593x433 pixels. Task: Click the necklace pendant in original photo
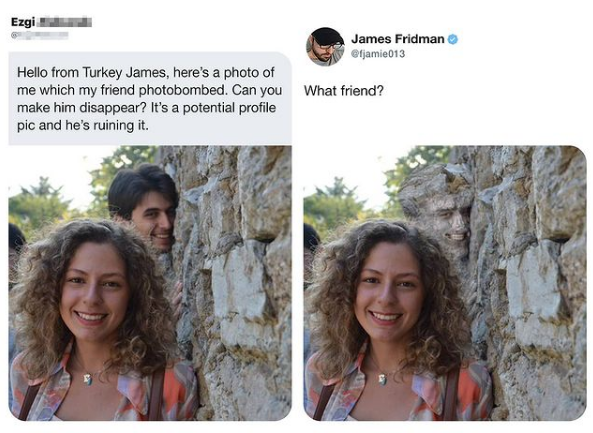pyautogui.click(x=88, y=379)
